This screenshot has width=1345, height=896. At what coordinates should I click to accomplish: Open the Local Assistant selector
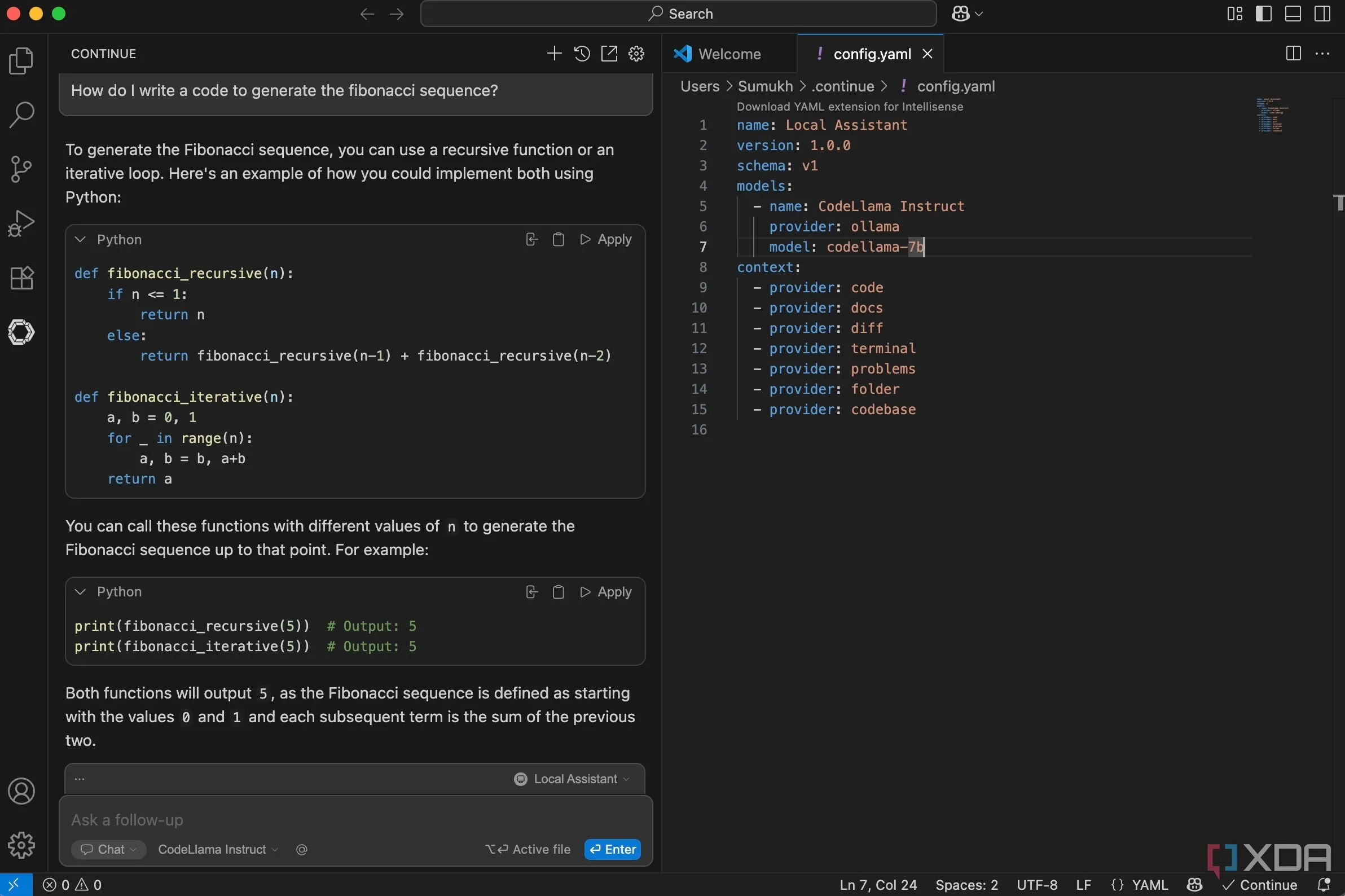572,779
